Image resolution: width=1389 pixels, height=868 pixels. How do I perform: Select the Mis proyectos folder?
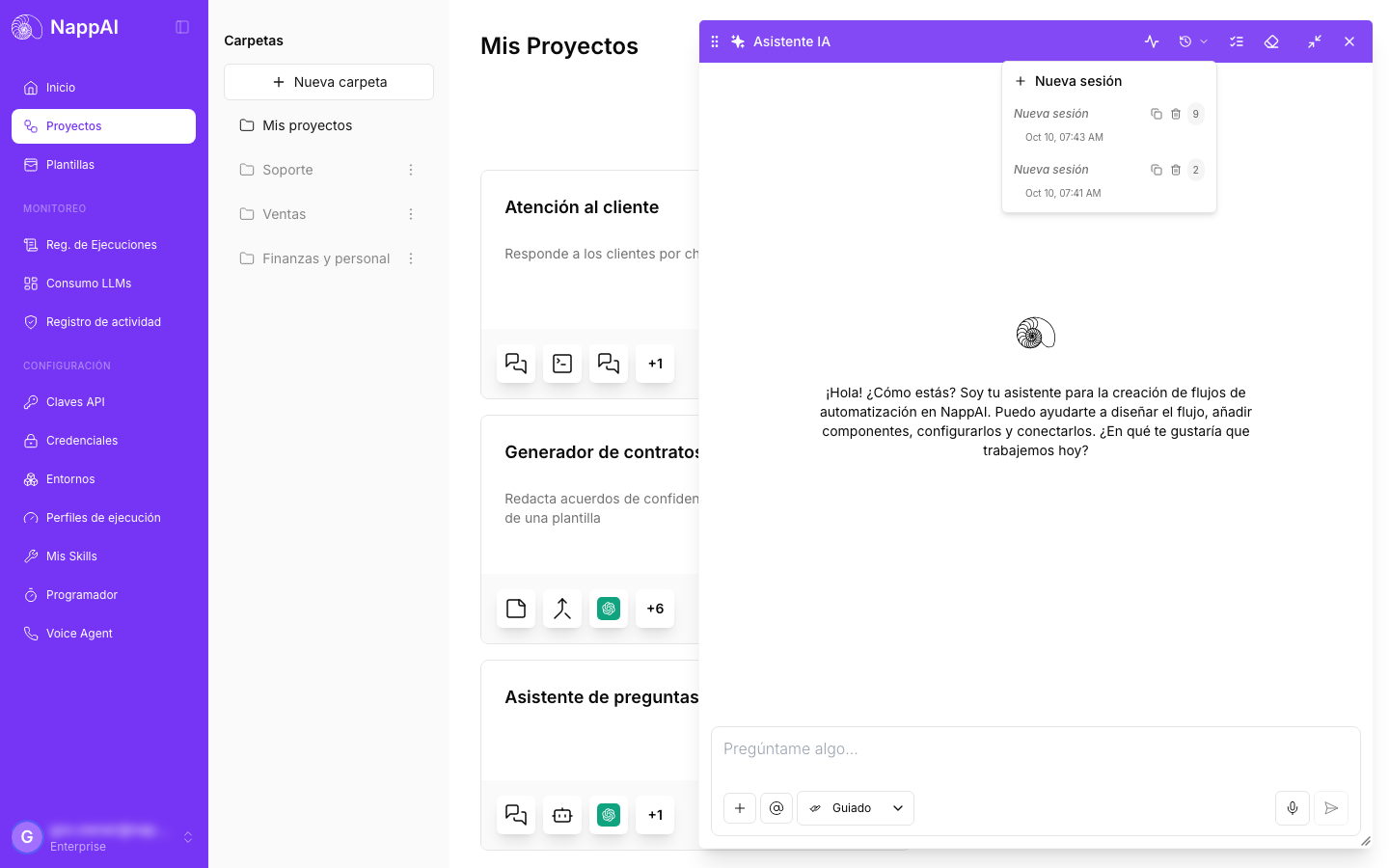[x=329, y=125]
